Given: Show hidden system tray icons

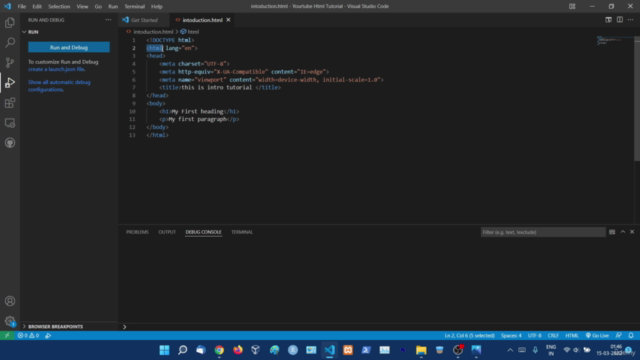Looking at the screenshot, I should coord(510,350).
